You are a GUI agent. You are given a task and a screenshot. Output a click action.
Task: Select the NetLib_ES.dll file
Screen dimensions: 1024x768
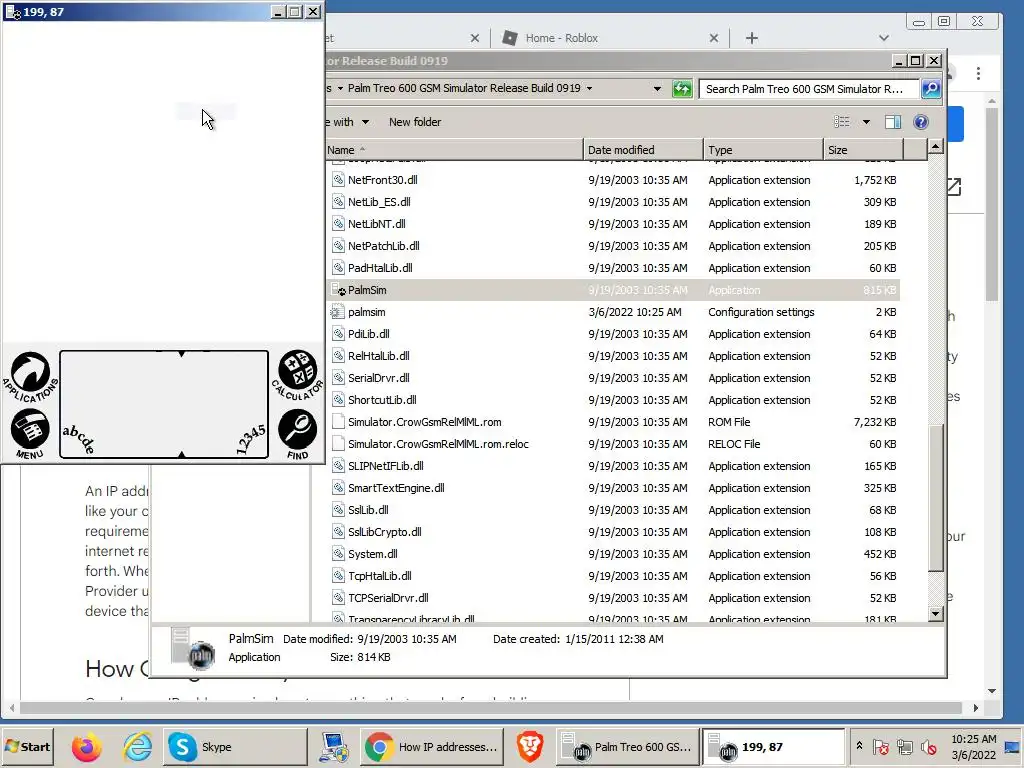[379, 202]
